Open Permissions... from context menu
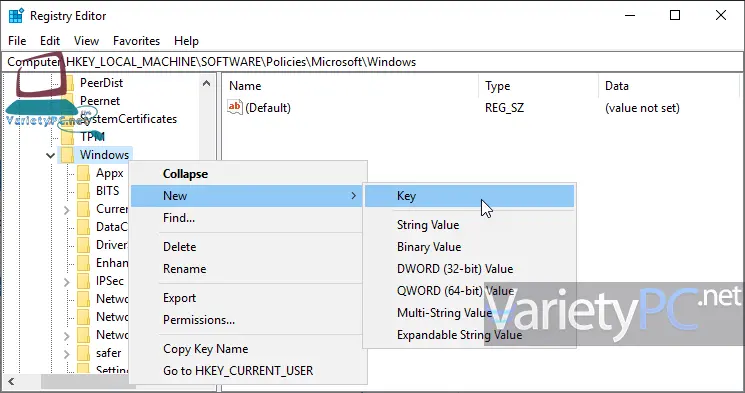745x393 pixels. click(199, 320)
